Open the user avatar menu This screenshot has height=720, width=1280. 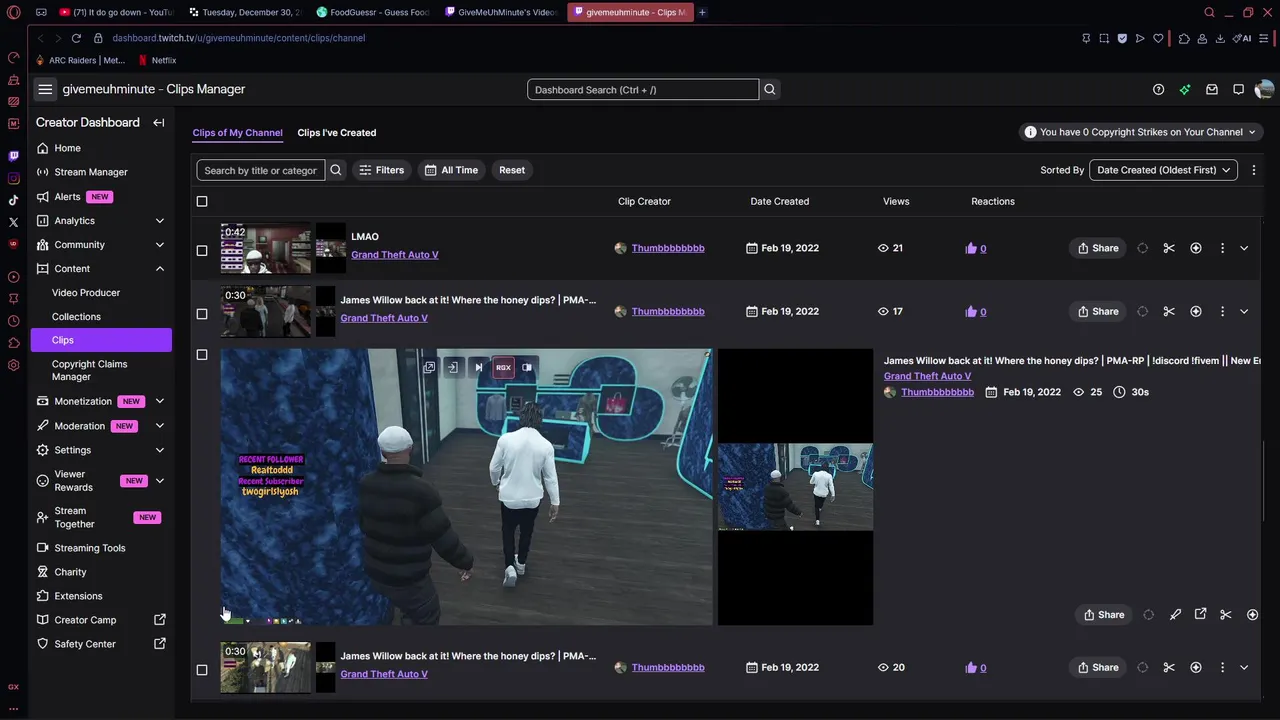(1264, 89)
